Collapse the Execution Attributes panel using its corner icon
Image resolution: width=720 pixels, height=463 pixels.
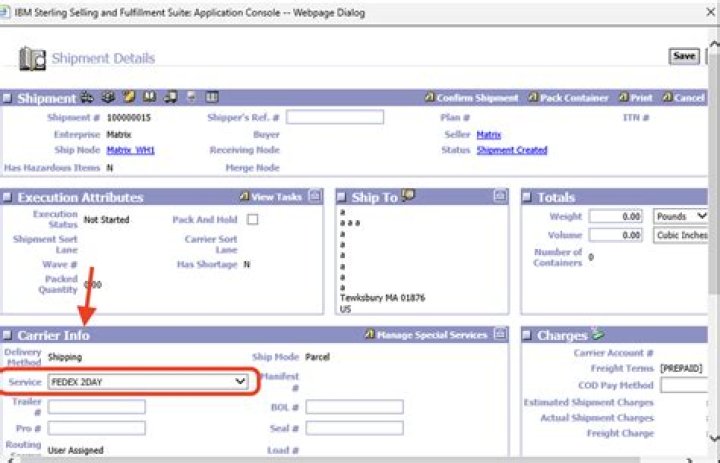click(315, 197)
